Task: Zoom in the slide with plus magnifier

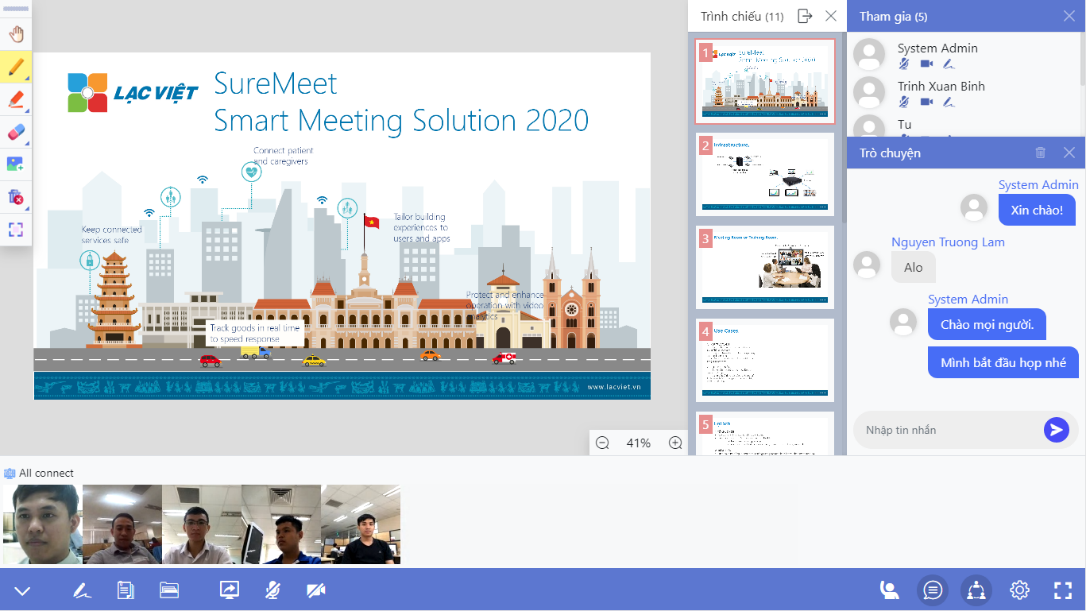Action: [675, 443]
